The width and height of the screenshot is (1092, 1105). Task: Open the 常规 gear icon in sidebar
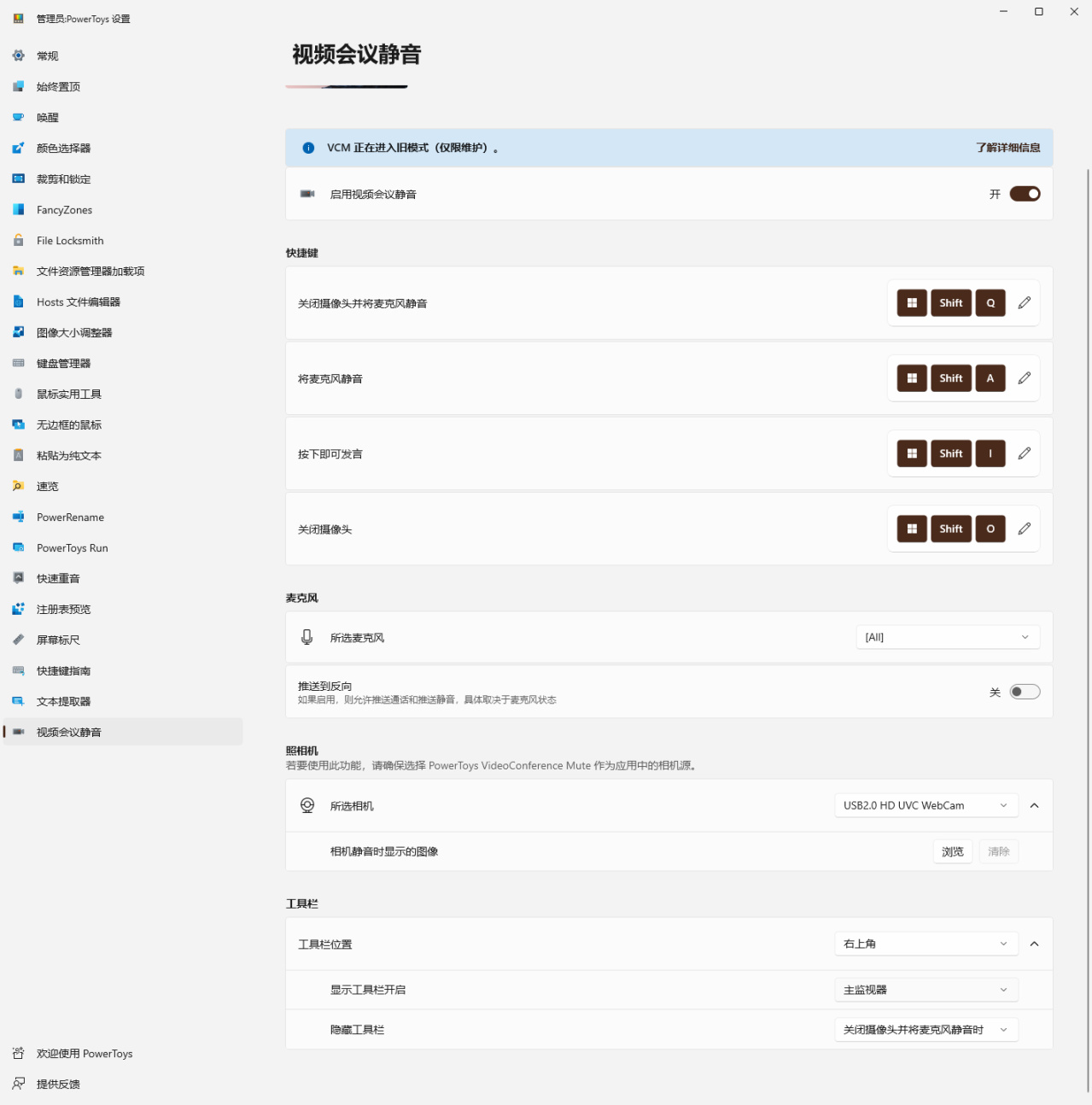(x=19, y=56)
